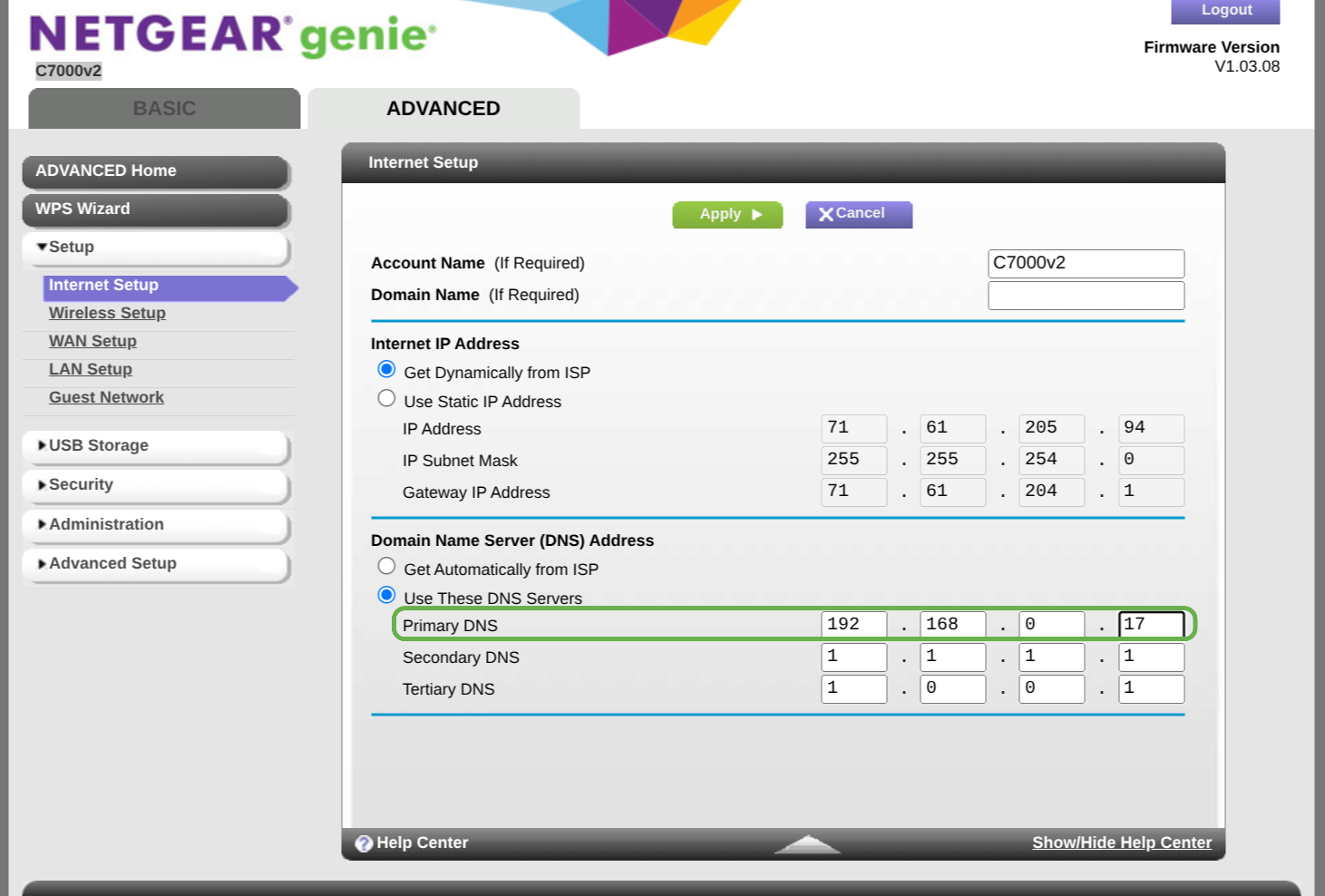Switch to the BASIC tab

point(163,108)
